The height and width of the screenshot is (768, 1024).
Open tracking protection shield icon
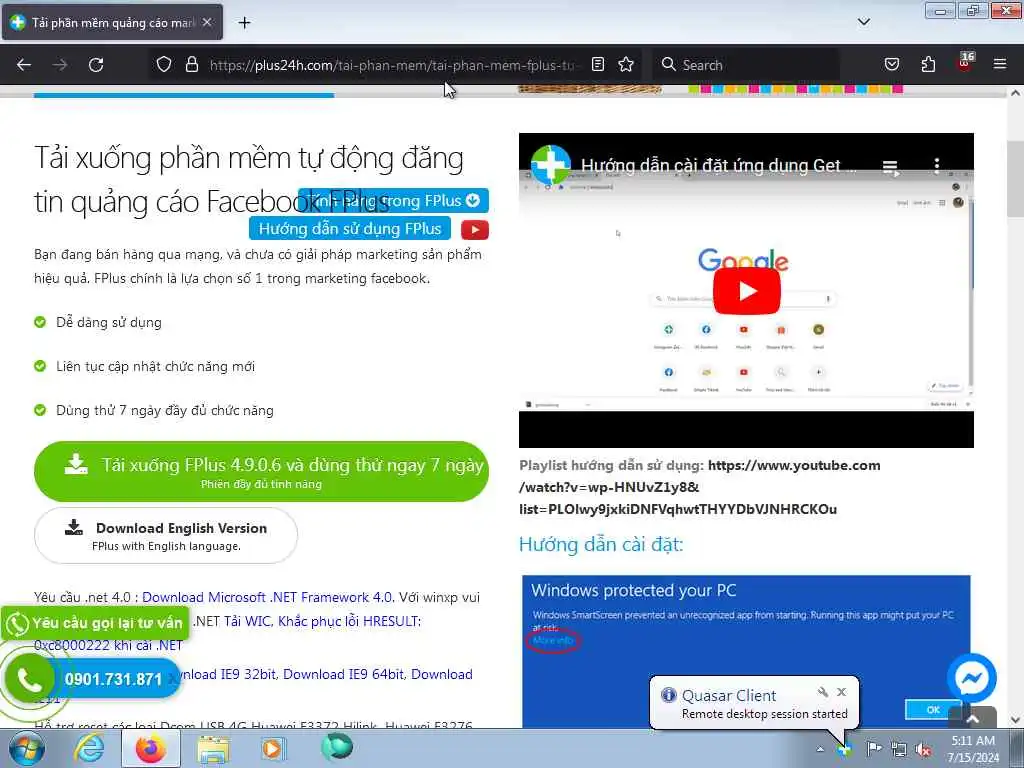pos(164,65)
